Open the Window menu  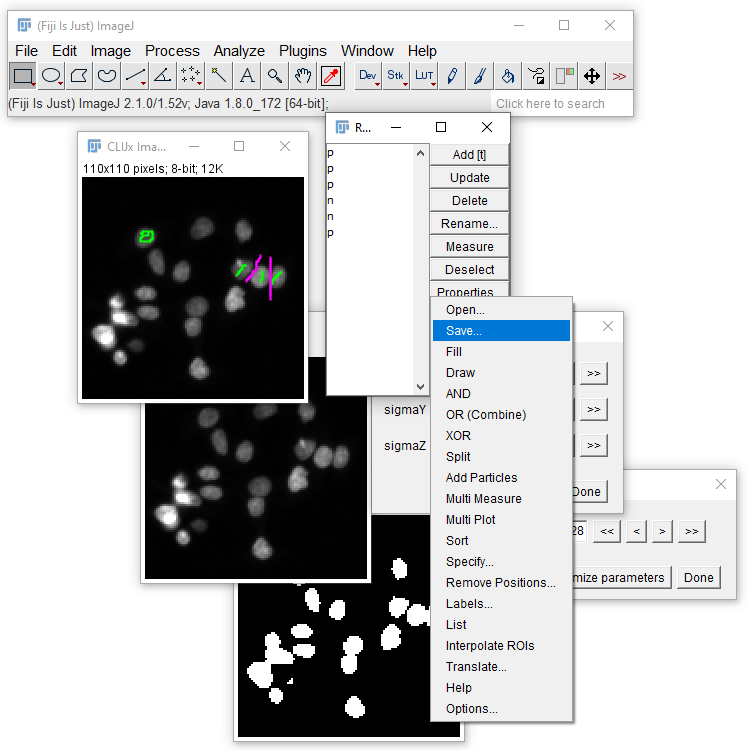click(x=367, y=51)
